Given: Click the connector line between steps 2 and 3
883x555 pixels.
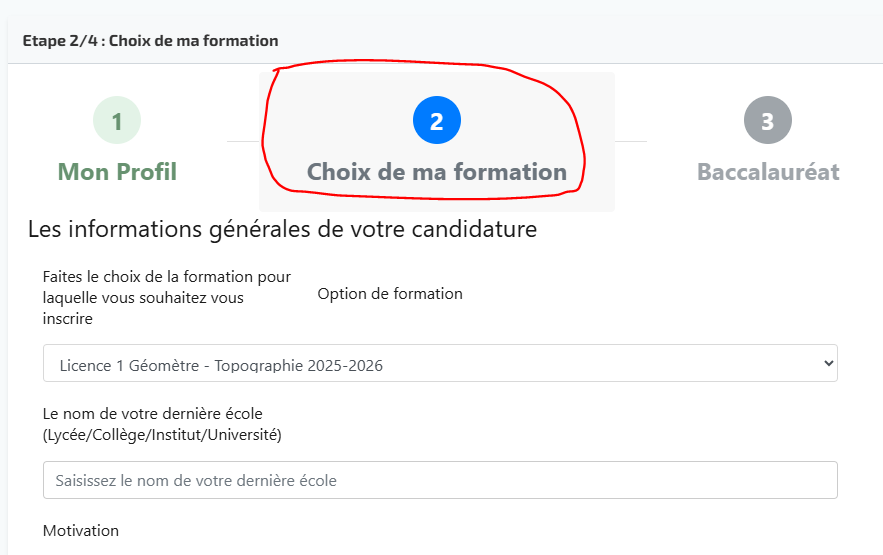Looking at the screenshot, I should pos(631,141).
